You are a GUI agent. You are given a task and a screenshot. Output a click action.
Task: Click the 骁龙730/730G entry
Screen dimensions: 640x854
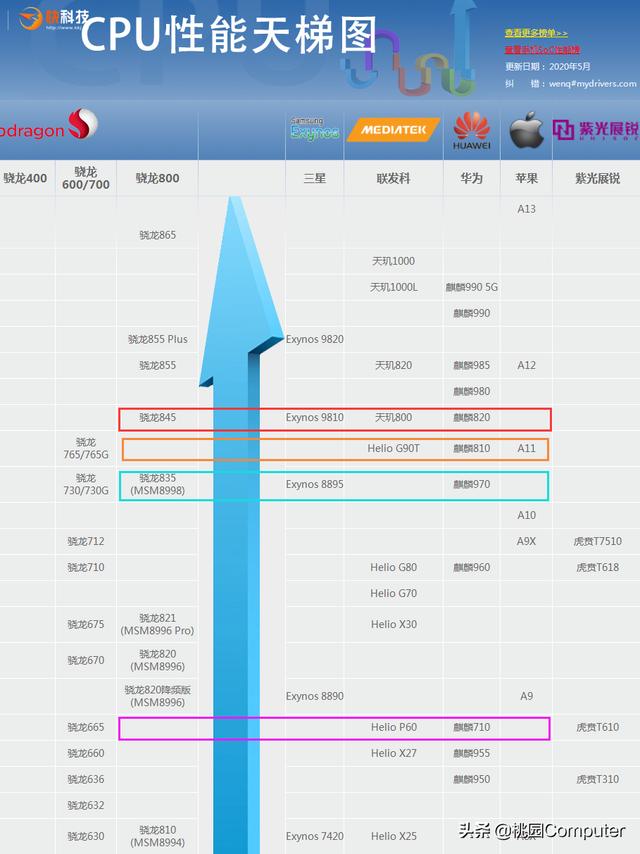click(x=86, y=484)
